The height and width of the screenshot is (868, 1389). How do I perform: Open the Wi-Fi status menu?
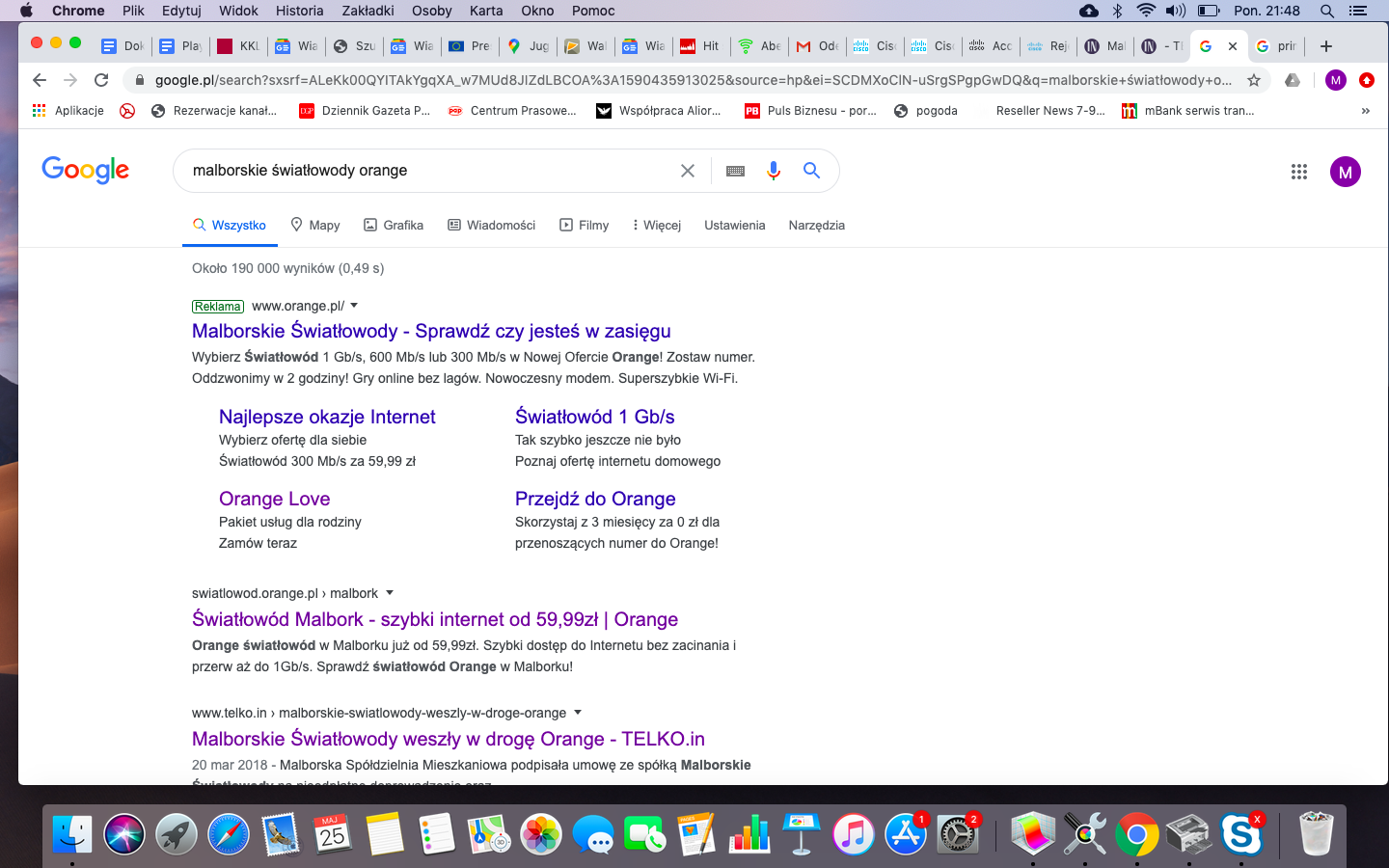1146,11
